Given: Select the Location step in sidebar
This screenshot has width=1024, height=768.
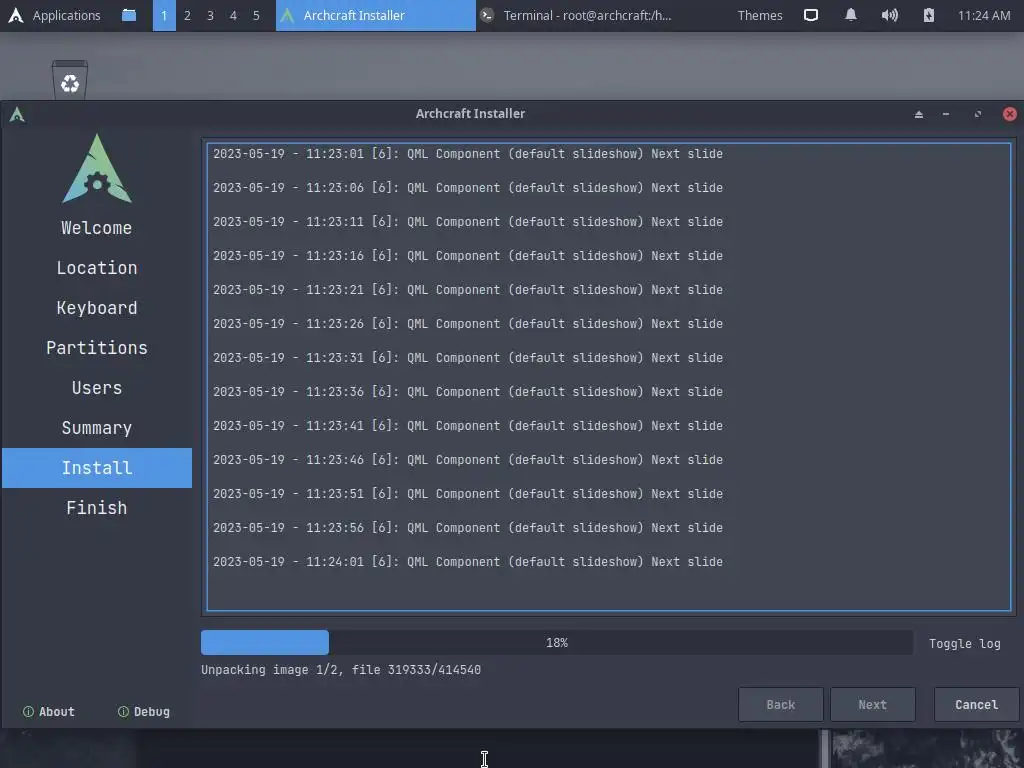Looking at the screenshot, I should pos(97,268).
